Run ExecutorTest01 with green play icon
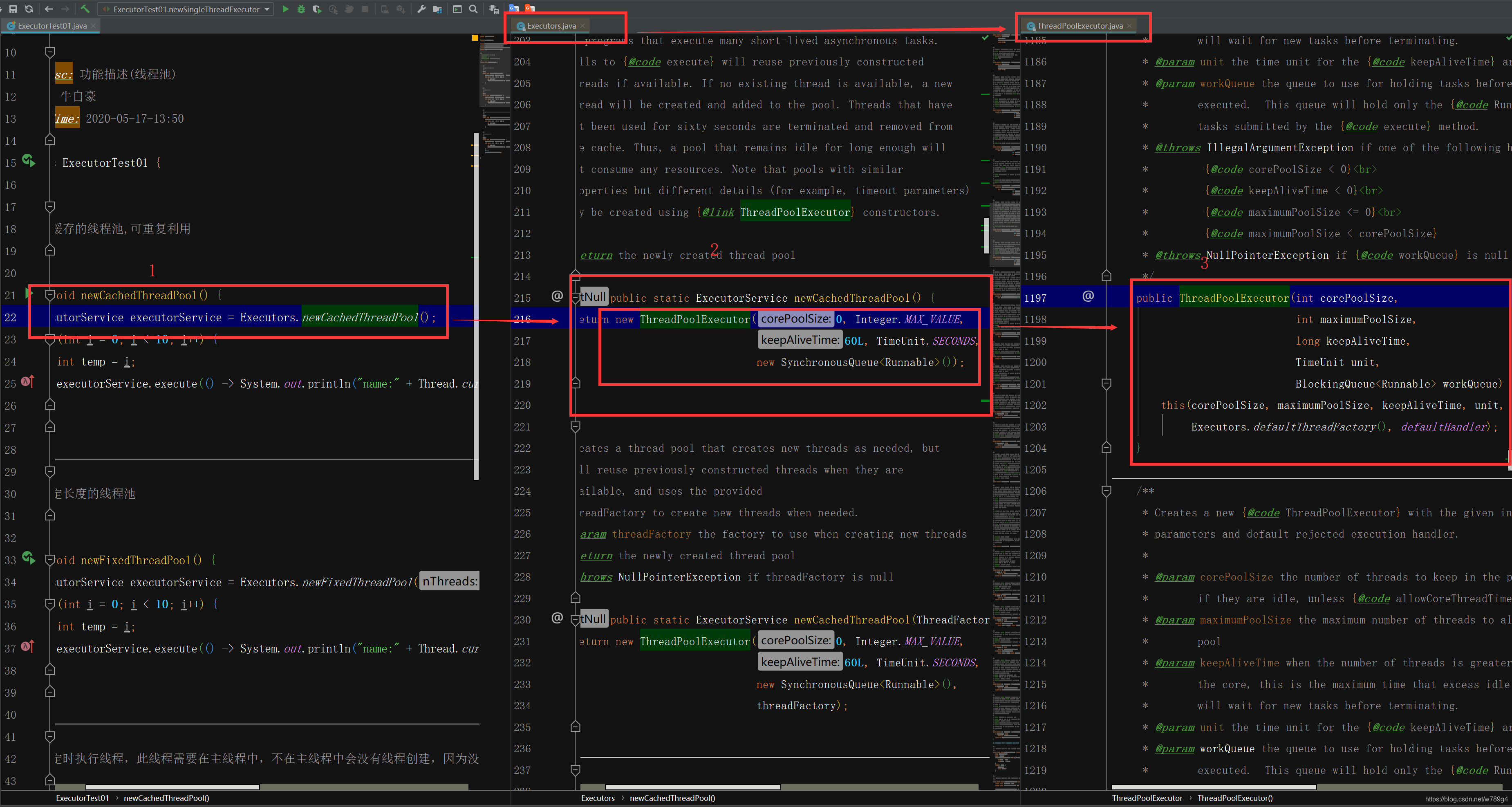 285,9
